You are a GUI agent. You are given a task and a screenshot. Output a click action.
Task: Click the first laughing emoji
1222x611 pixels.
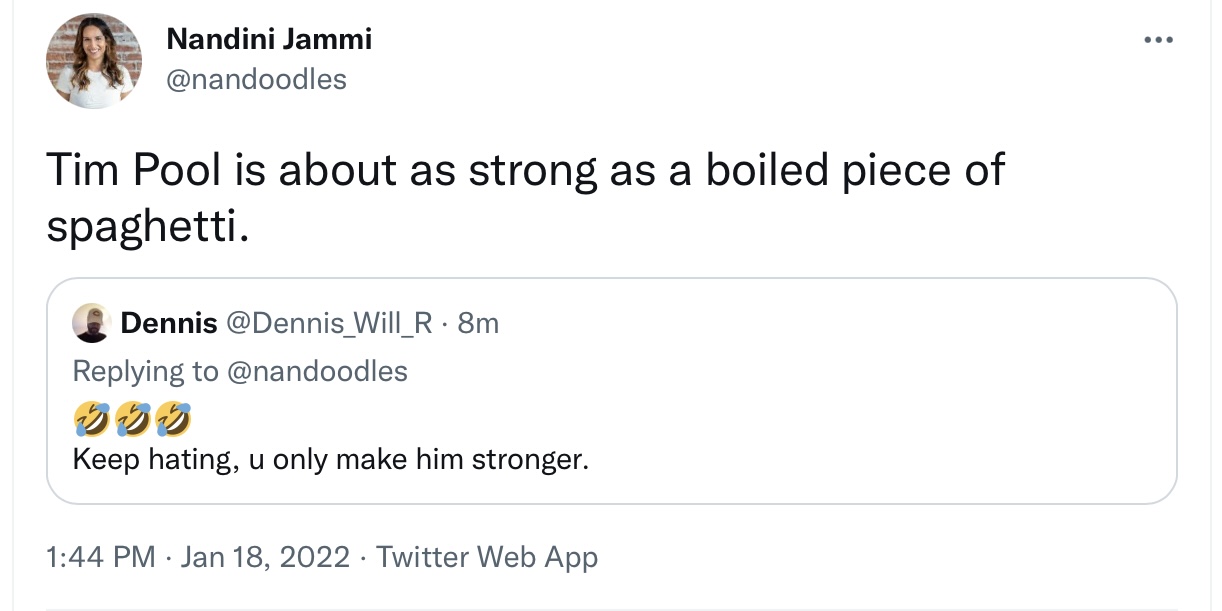click(92, 421)
